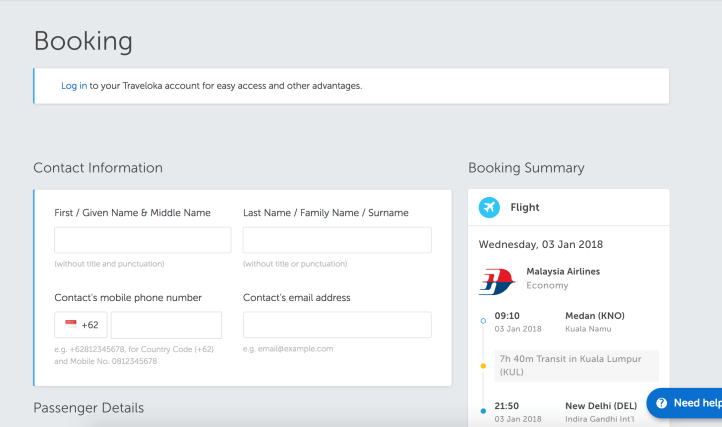Viewport: 722px width, 427px height.
Task: Click the 21:50 arrival timeline dot
Action: click(x=483, y=410)
